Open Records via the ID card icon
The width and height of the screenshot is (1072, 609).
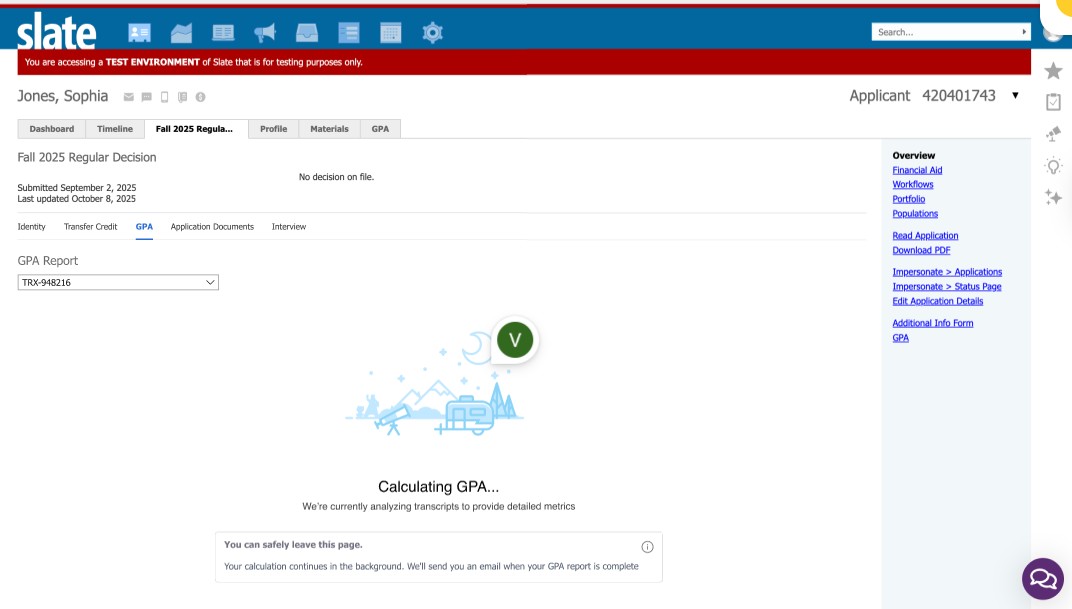pyautogui.click(x=140, y=32)
